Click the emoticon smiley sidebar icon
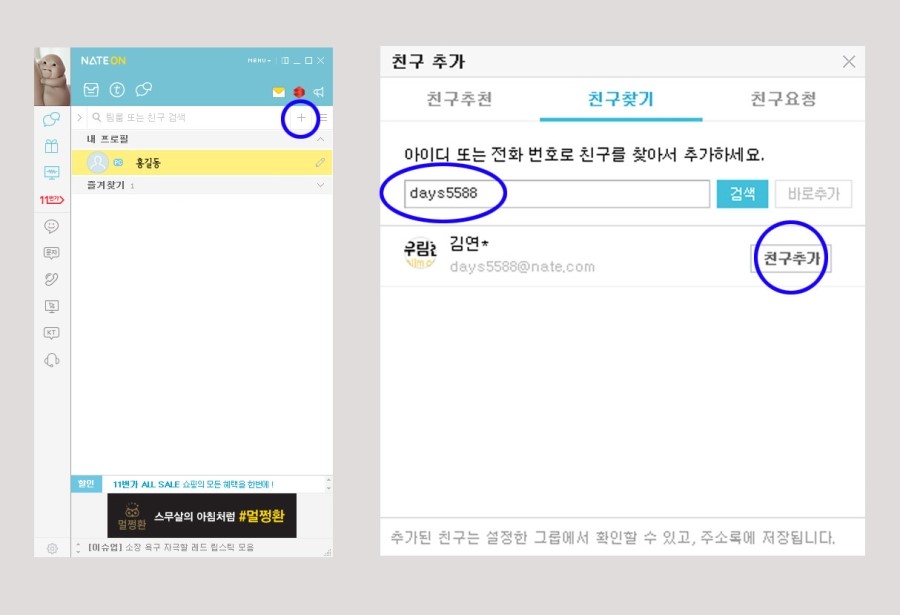The image size is (900, 615). 52,227
